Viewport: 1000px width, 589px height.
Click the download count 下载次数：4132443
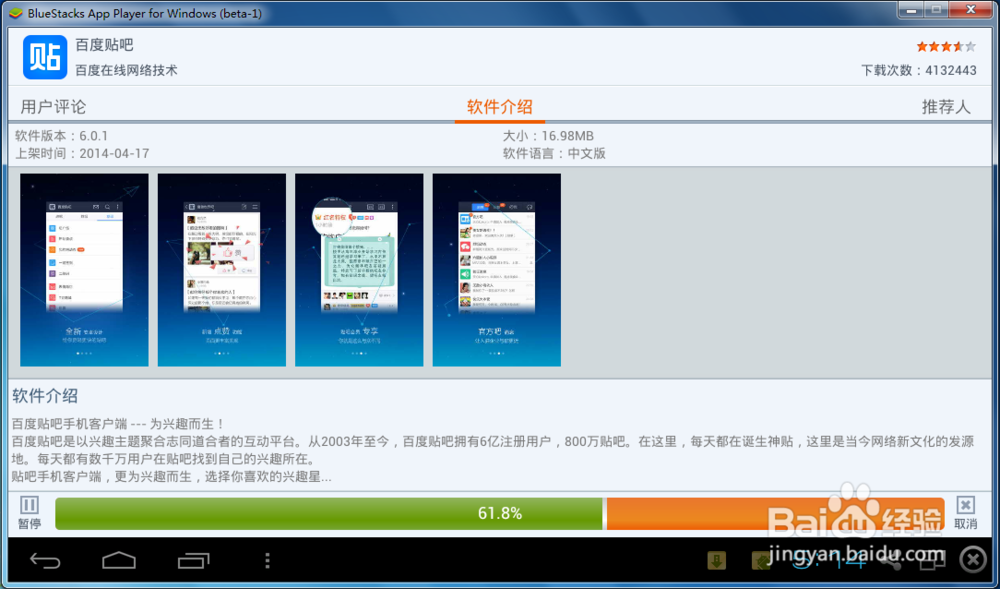[x=918, y=70]
